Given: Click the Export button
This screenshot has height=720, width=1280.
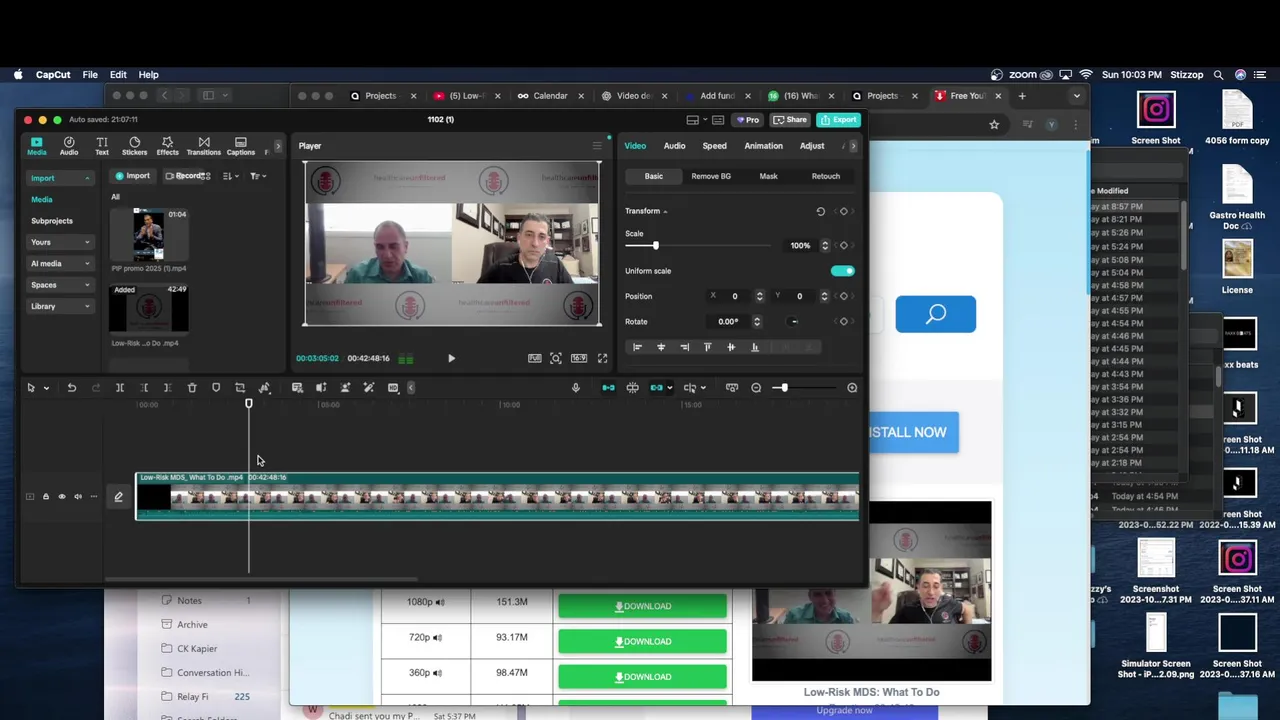Looking at the screenshot, I should tap(838, 120).
